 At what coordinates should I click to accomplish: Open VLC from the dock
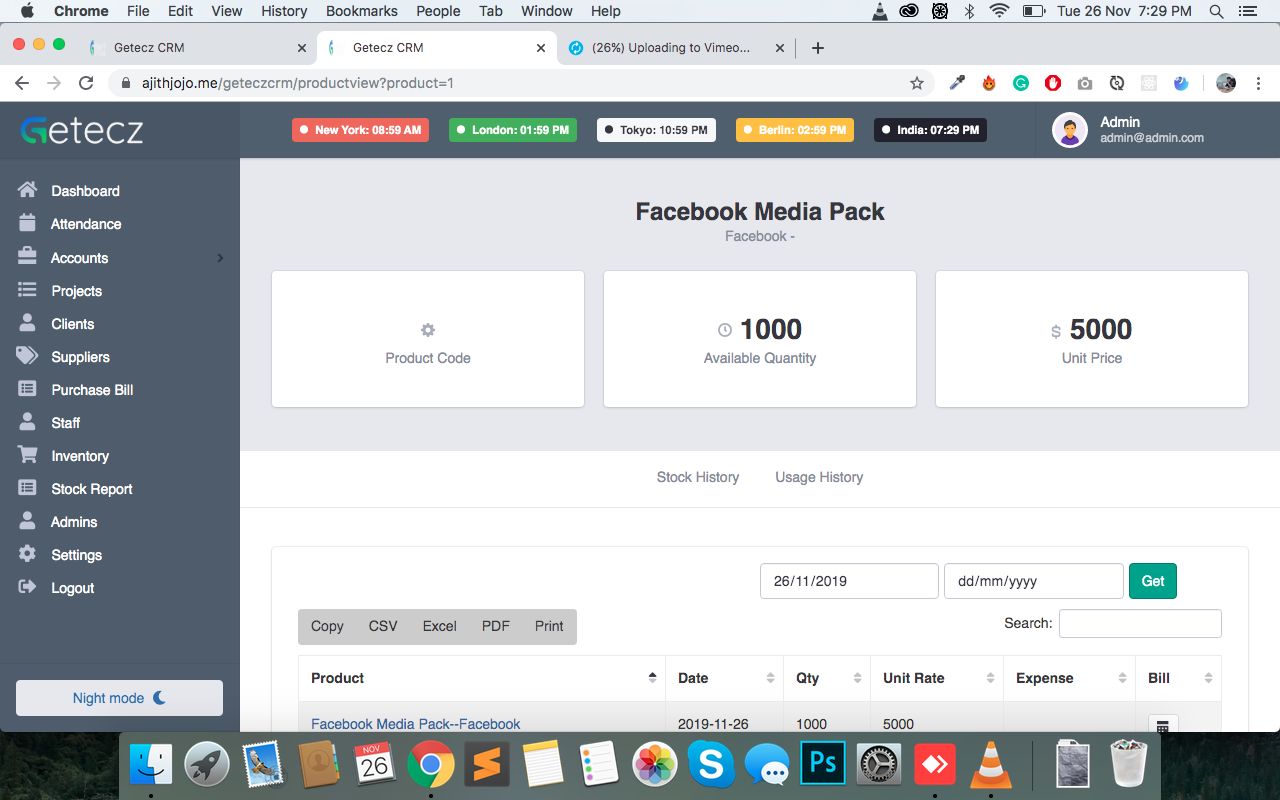(x=991, y=765)
